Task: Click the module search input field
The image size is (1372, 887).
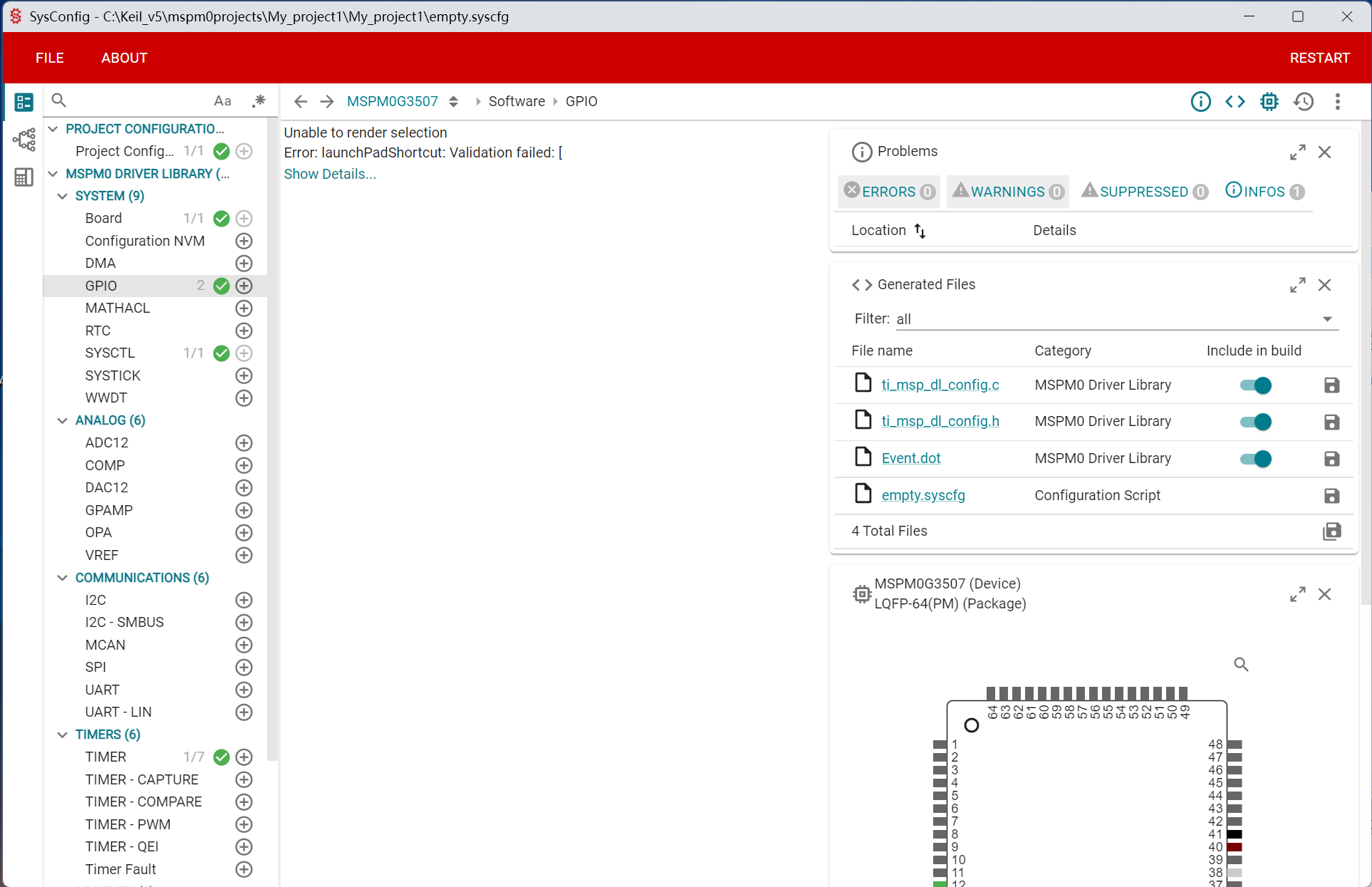Action: [135, 101]
